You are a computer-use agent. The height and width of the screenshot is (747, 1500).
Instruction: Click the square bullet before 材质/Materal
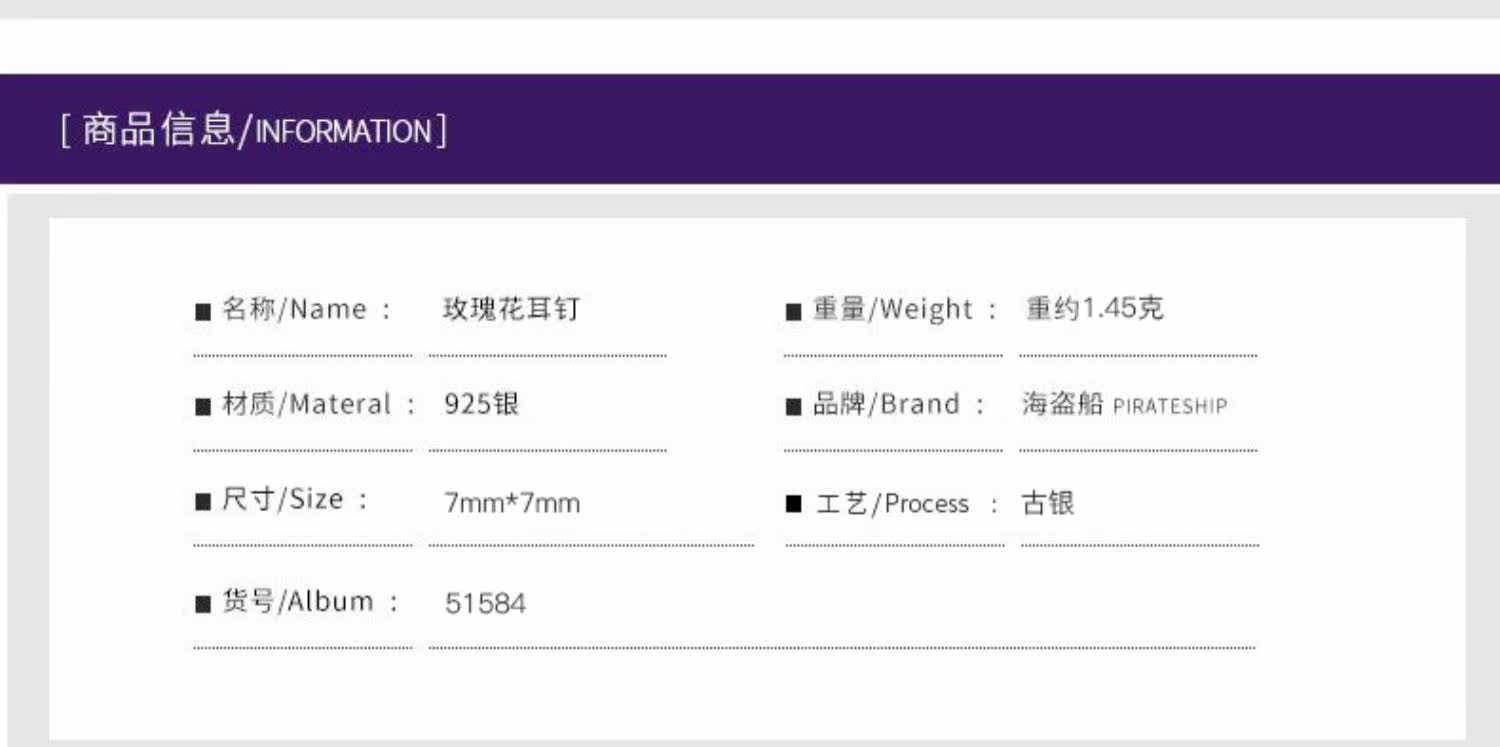click(203, 406)
